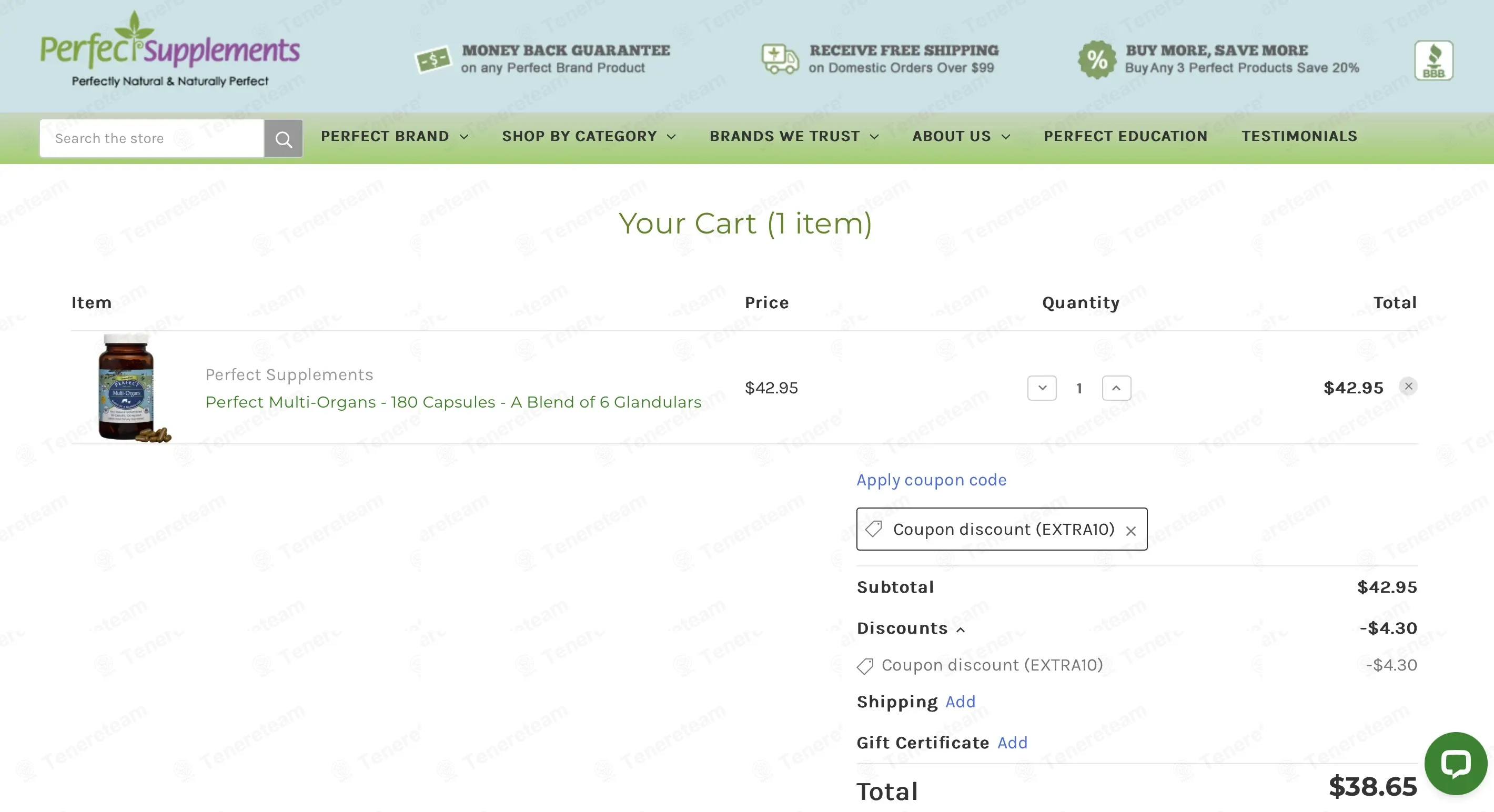Click the BBB accreditation badge

pyautogui.click(x=1433, y=60)
